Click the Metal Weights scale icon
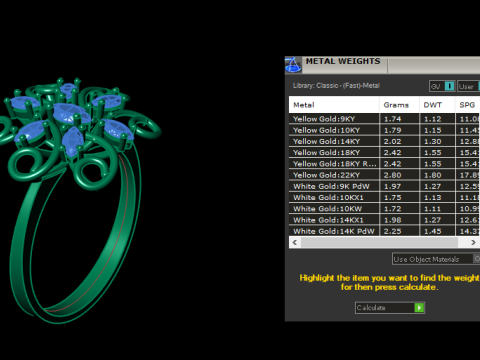480x360 pixels. tap(293, 65)
